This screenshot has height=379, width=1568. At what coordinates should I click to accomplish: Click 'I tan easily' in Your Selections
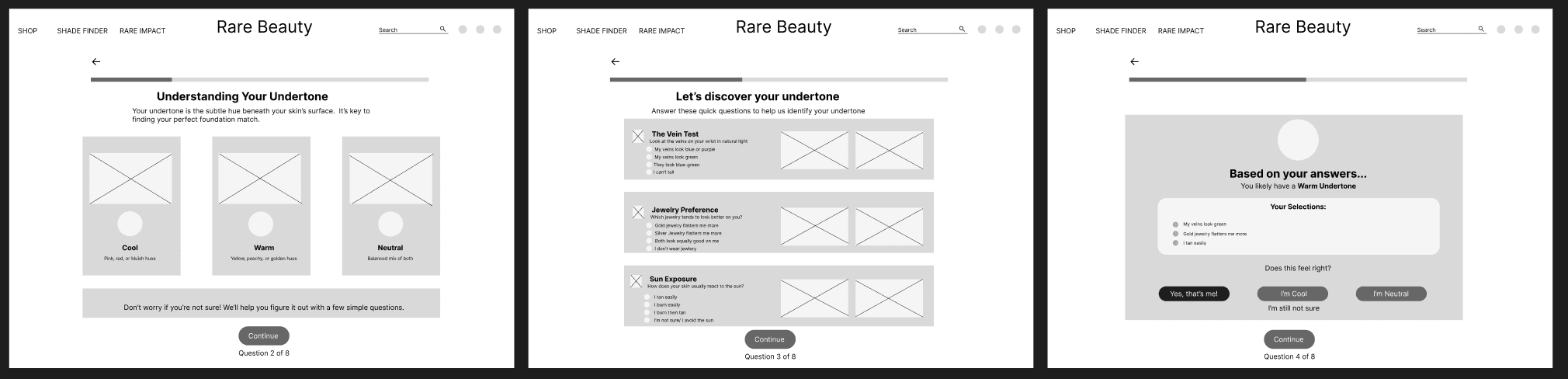tap(1195, 243)
